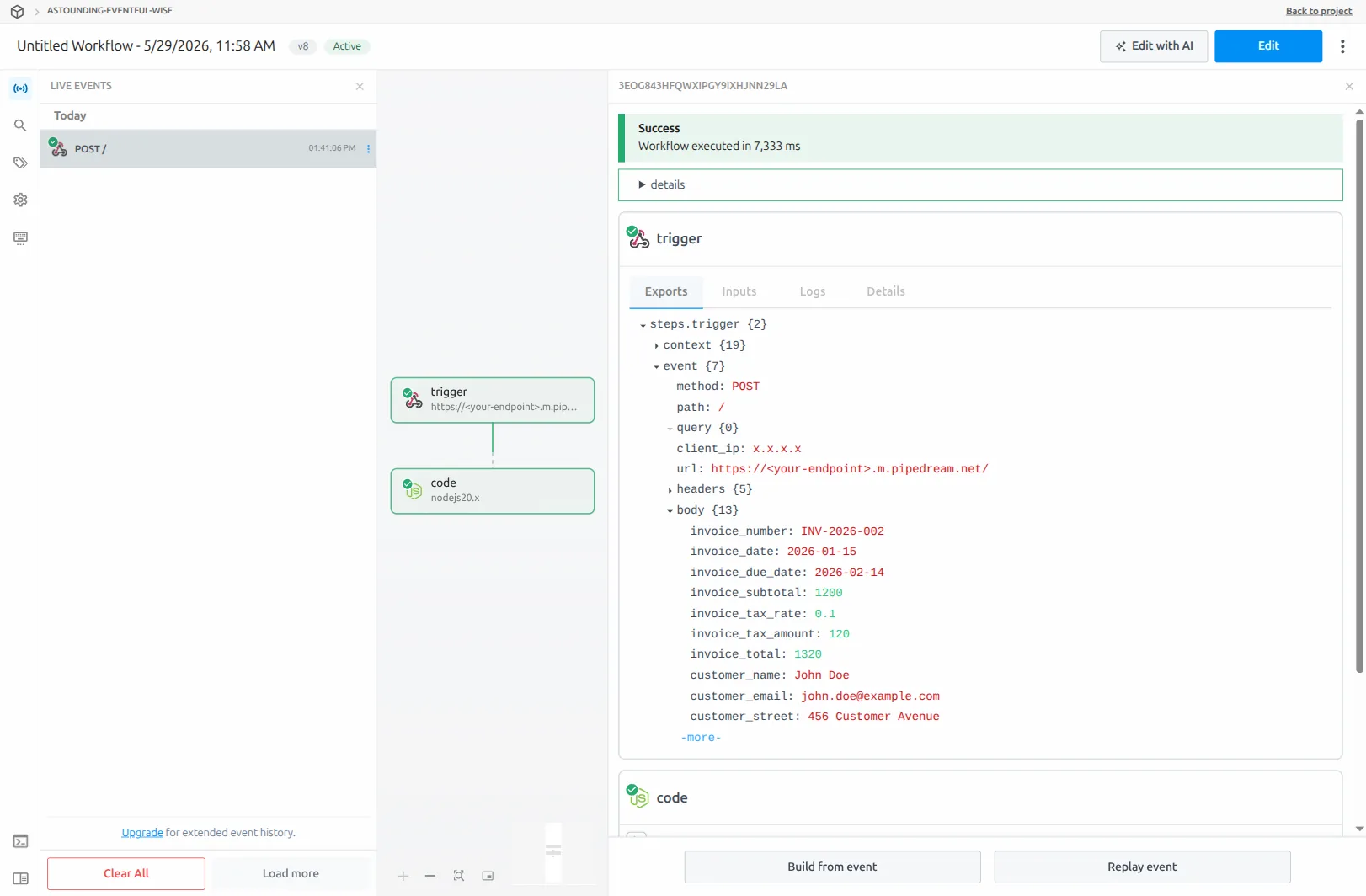Select the trigger node on canvas

pyautogui.click(x=493, y=400)
